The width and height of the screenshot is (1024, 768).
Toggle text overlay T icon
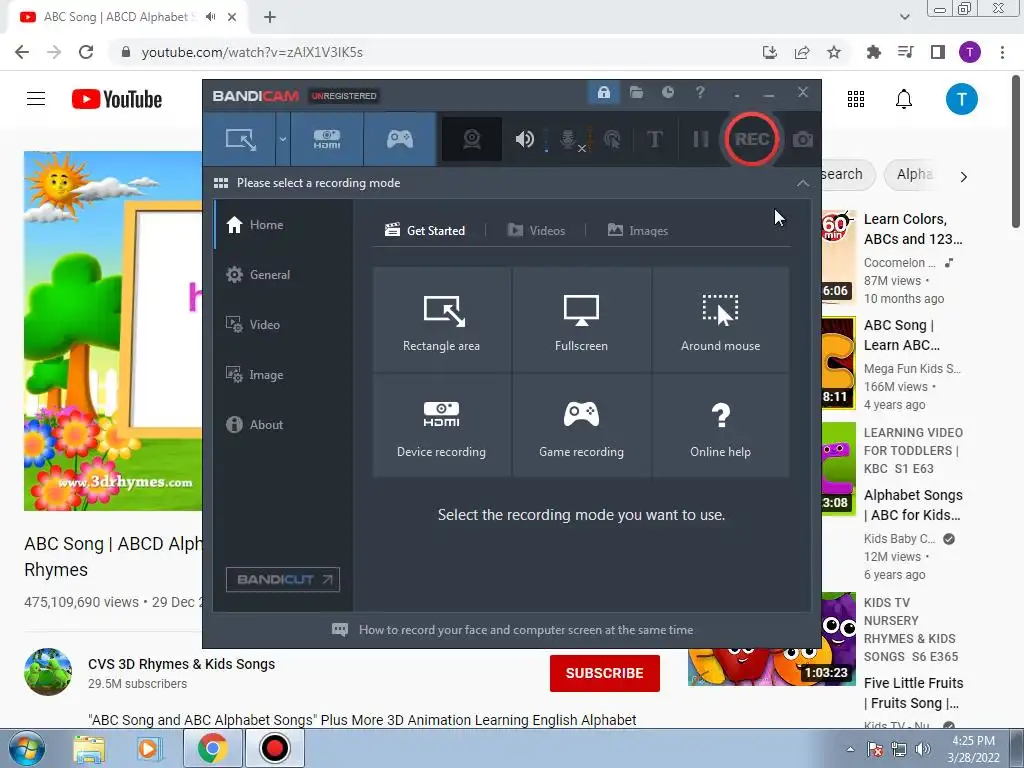pos(654,139)
